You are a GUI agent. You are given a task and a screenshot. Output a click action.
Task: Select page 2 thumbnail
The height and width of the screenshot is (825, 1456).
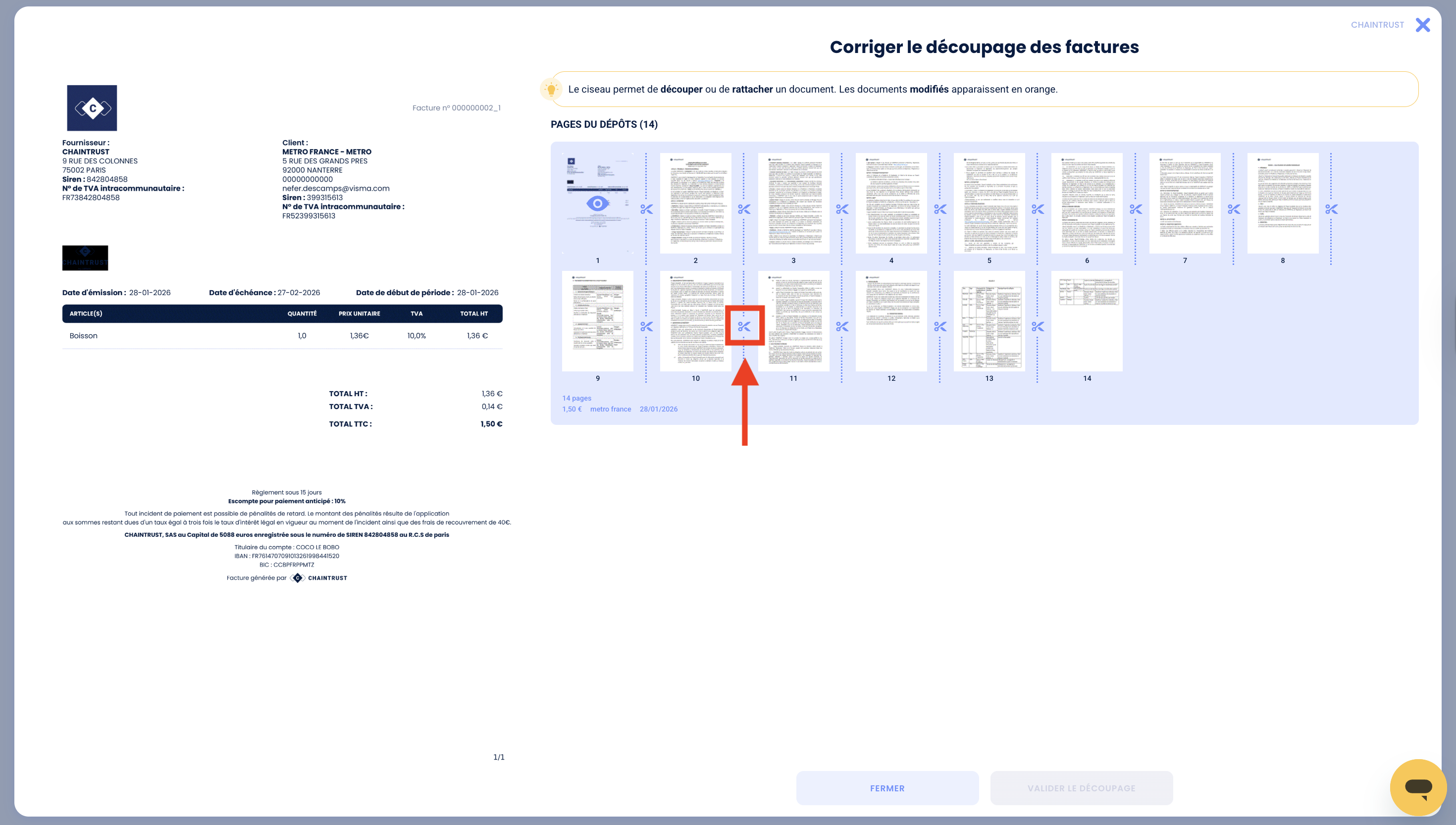coord(695,203)
